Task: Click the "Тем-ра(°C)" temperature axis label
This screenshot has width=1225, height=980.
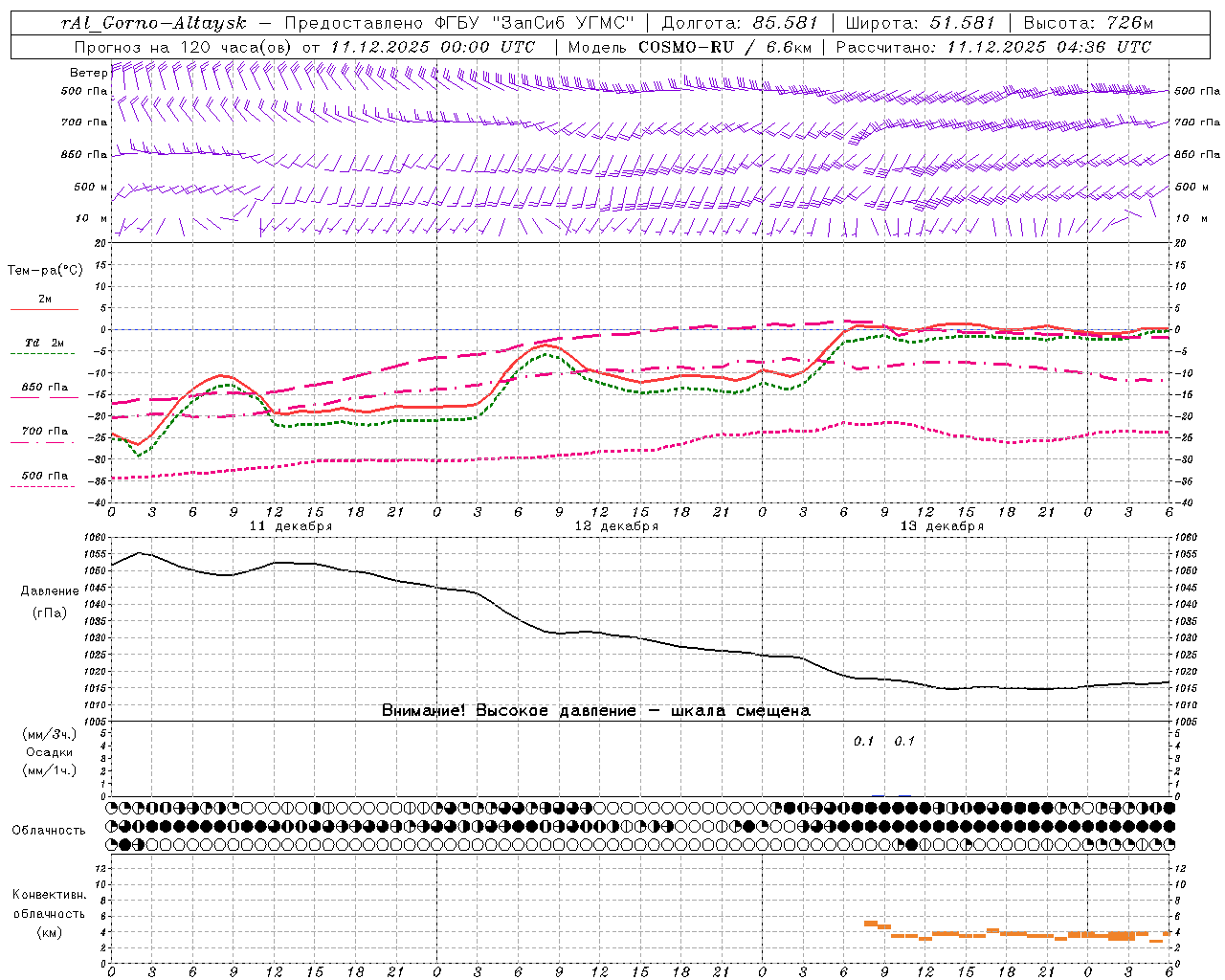Action: [45, 271]
